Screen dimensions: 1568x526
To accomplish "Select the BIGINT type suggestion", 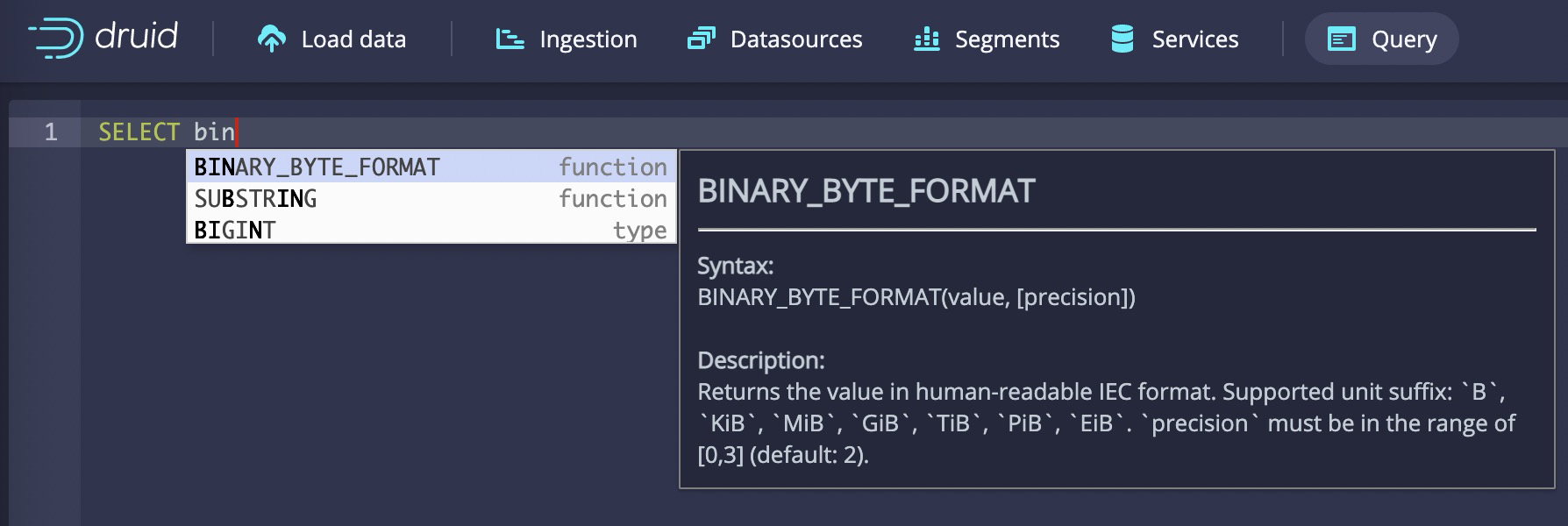I will (235, 231).
